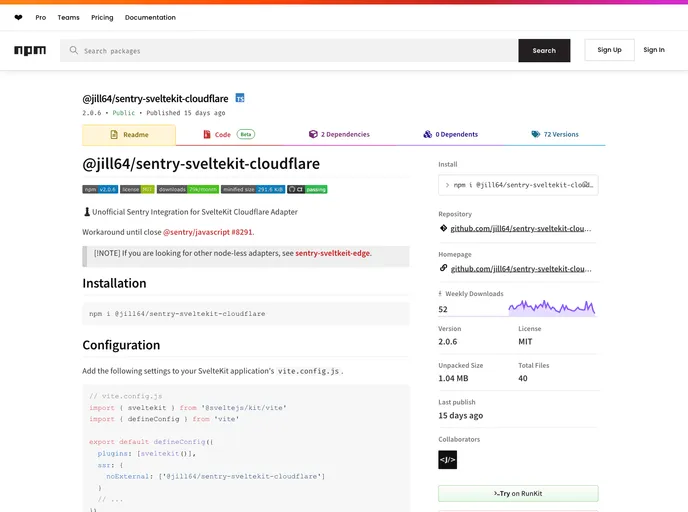
Task: Open the Repository github.com link
Action: [x=521, y=229]
